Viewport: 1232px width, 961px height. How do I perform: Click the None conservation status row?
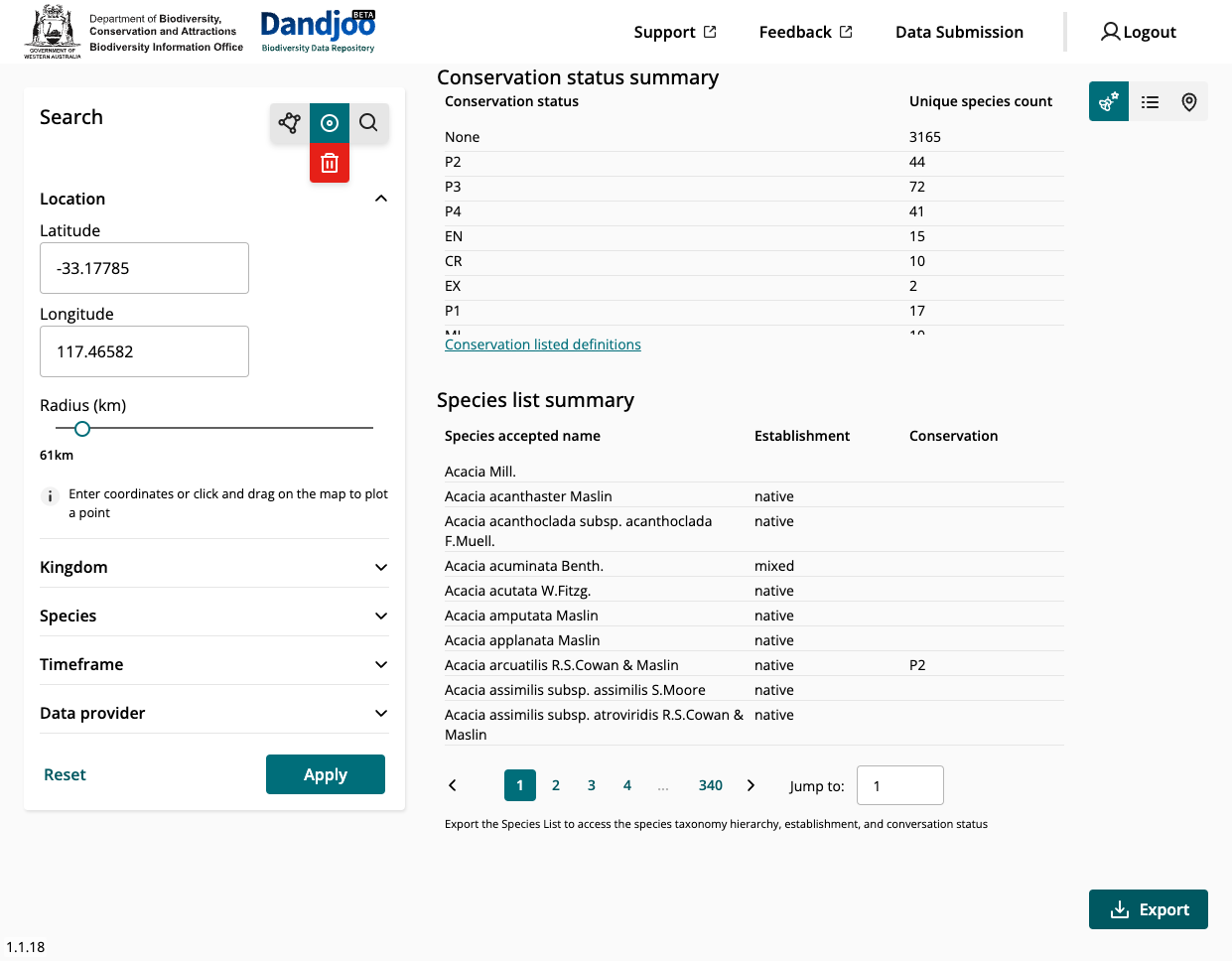pos(754,137)
